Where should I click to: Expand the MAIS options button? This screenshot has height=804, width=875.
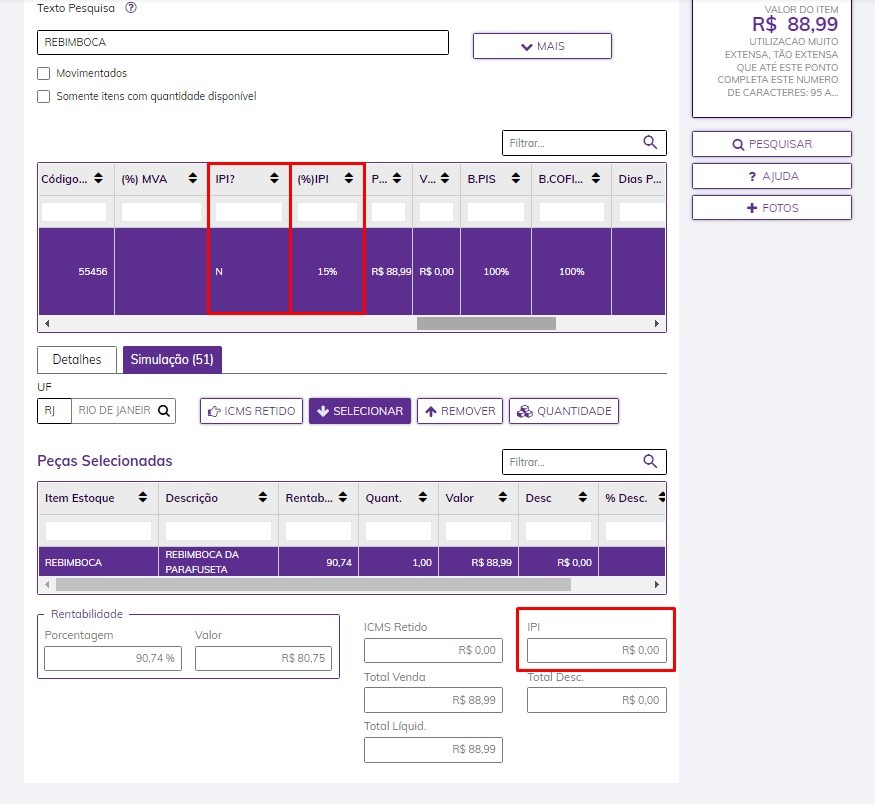tap(542, 46)
